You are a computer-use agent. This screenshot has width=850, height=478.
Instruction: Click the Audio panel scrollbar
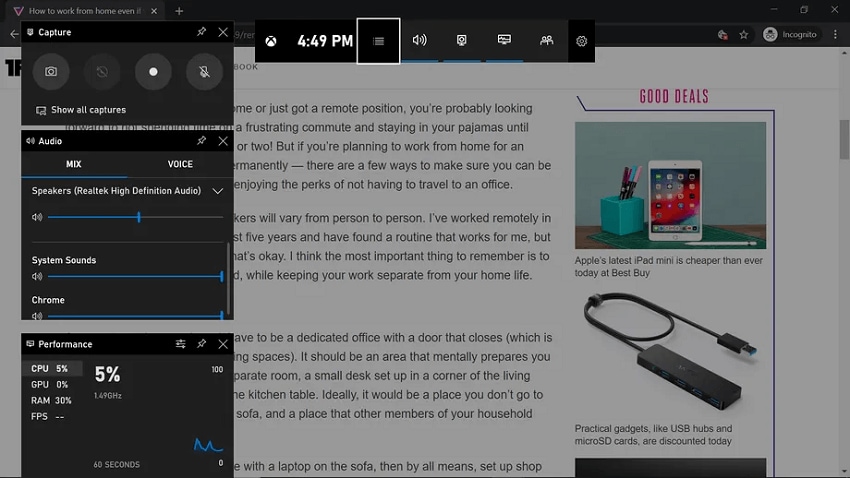[228, 277]
